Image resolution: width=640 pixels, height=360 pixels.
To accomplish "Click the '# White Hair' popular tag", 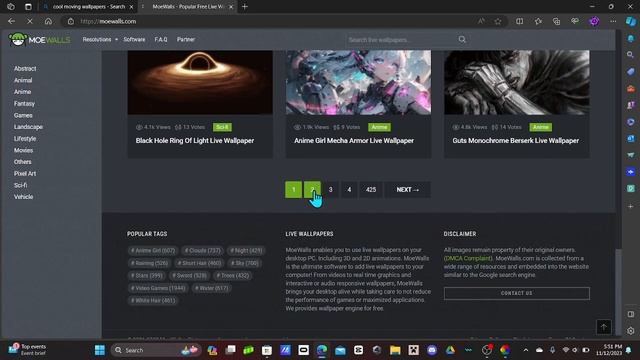I will [x=153, y=300].
